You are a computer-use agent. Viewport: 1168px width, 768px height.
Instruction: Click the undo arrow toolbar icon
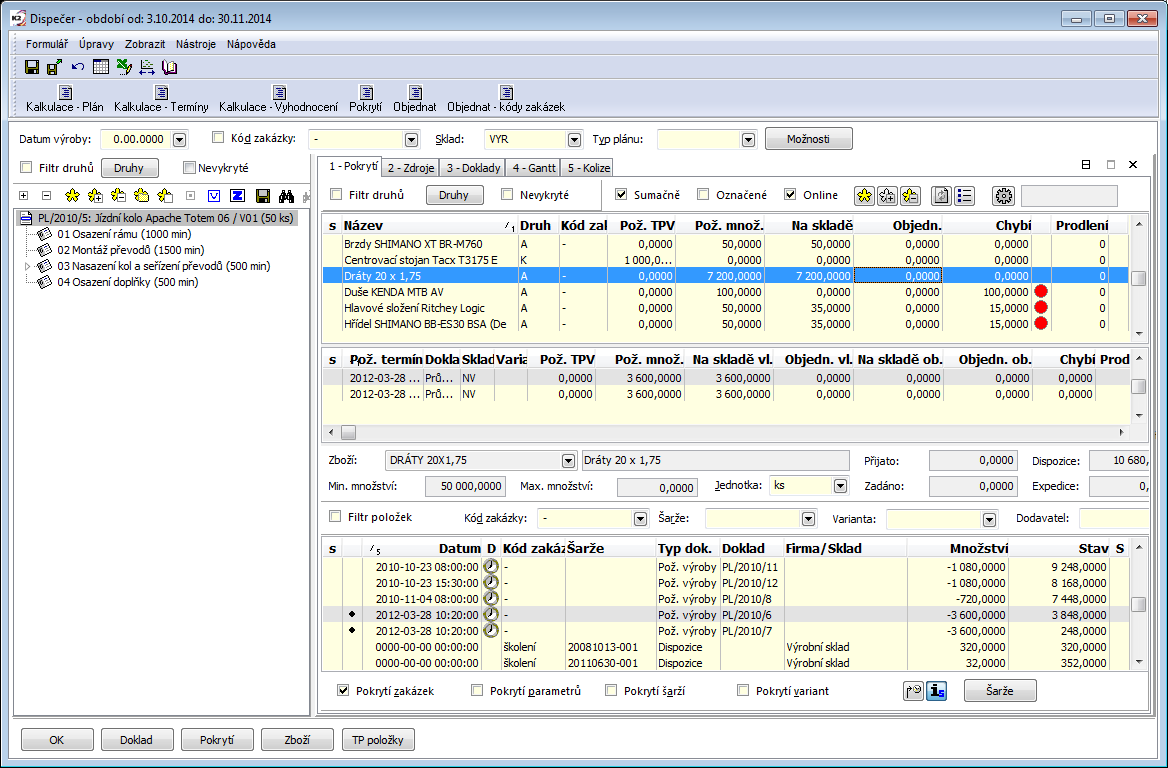pyautogui.click(x=78, y=67)
